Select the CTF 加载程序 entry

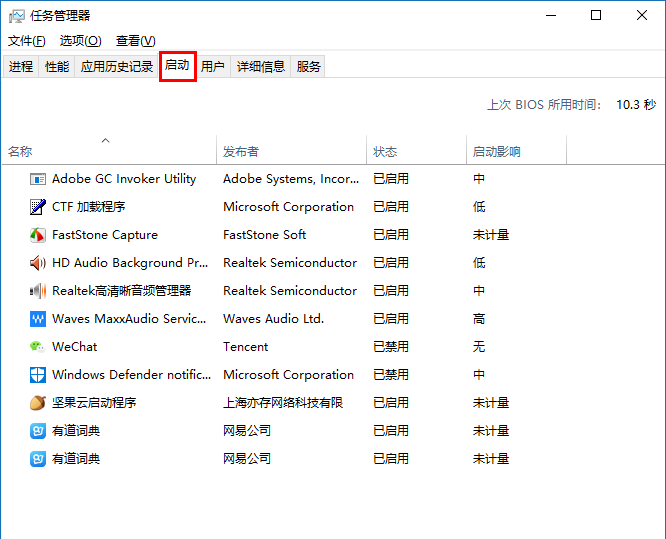coord(89,207)
